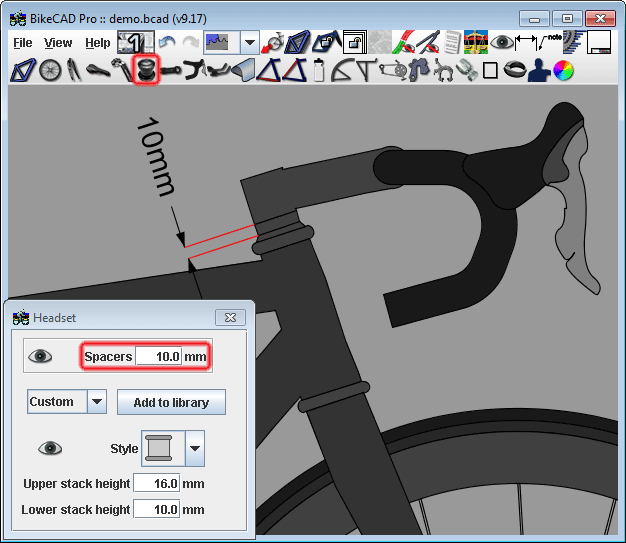Select the note annotation tool

pos(550,42)
